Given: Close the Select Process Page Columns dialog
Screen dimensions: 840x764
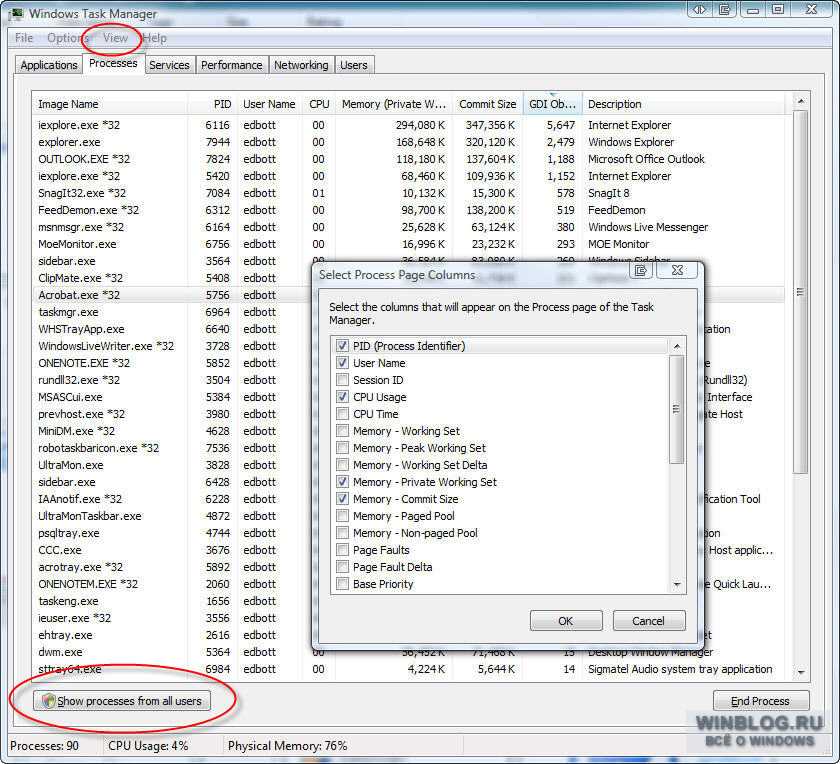Looking at the screenshot, I should (677, 271).
